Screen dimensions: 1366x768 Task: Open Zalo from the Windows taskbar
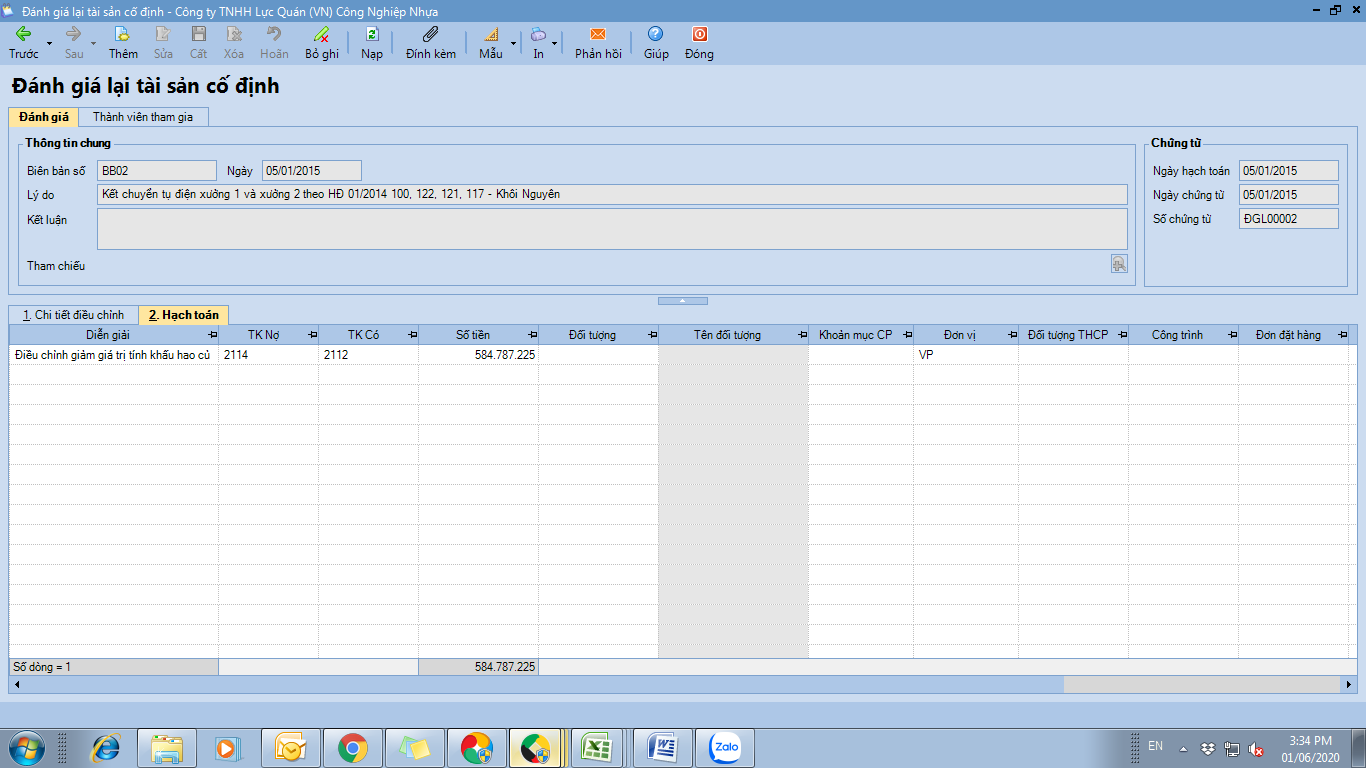click(x=724, y=748)
